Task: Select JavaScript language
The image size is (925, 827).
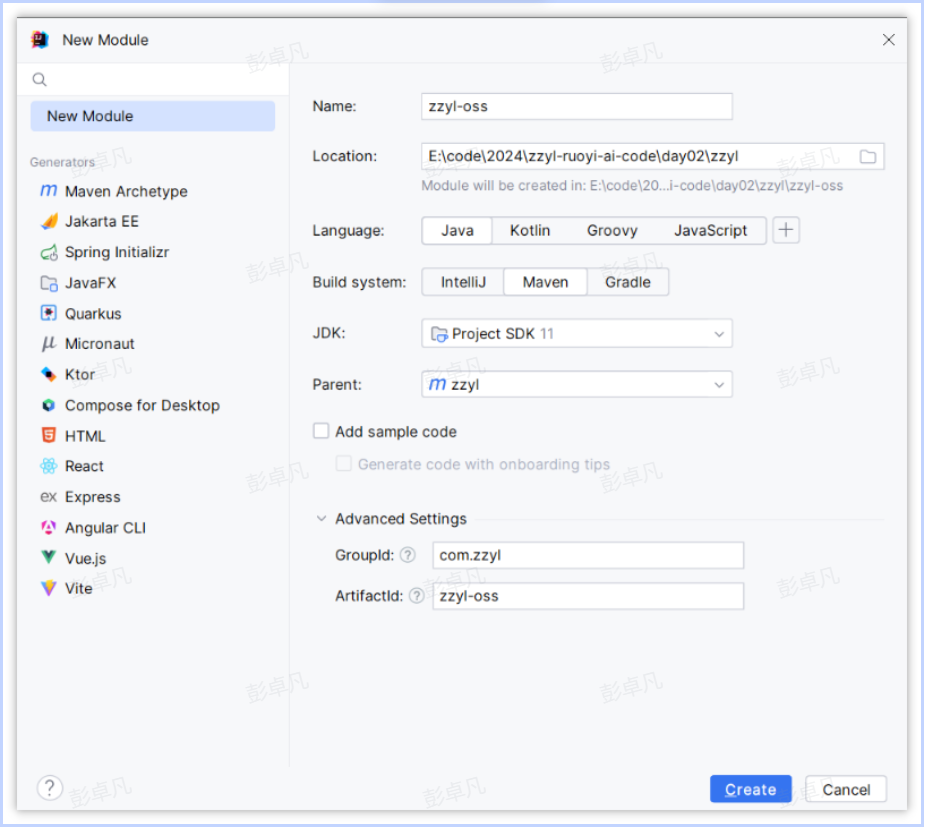Action: pyautogui.click(x=710, y=230)
